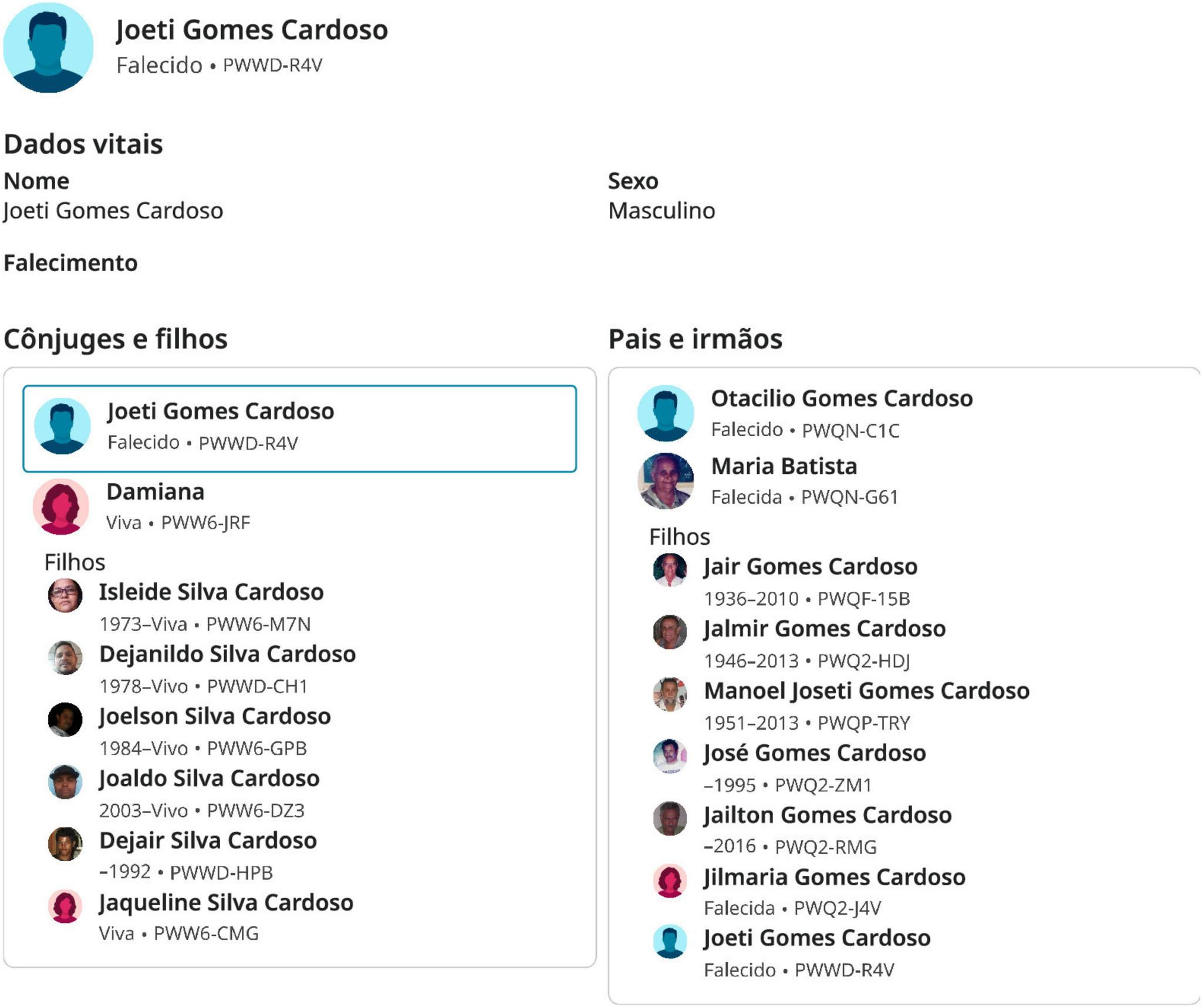Go to Jalmir Gomes Cardoso's profile
This screenshot has height=1008, width=1202.
click(x=825, y=629)
